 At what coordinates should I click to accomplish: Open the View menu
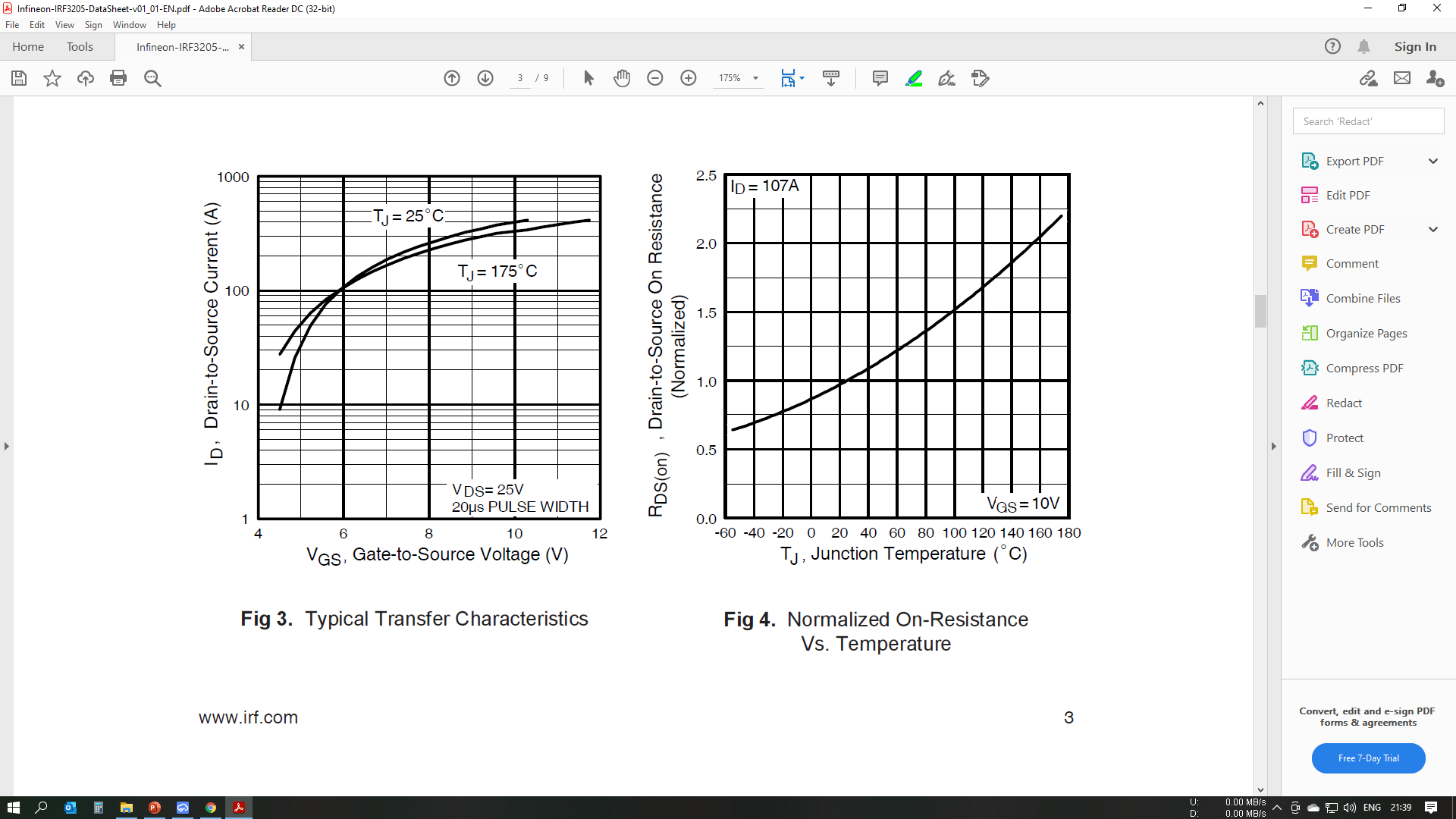(64, 25)
